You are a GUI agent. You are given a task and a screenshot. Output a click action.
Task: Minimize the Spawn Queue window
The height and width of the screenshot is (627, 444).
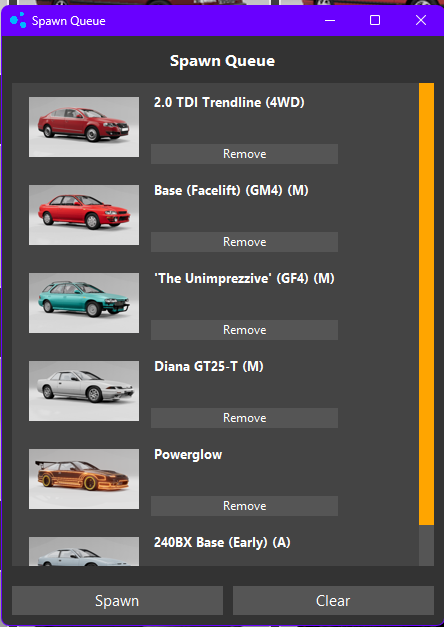point(330,20)
